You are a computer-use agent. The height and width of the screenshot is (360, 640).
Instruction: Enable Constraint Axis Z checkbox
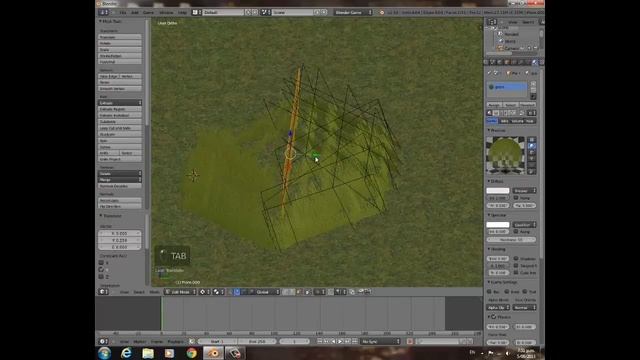click(x=101, y=277)
